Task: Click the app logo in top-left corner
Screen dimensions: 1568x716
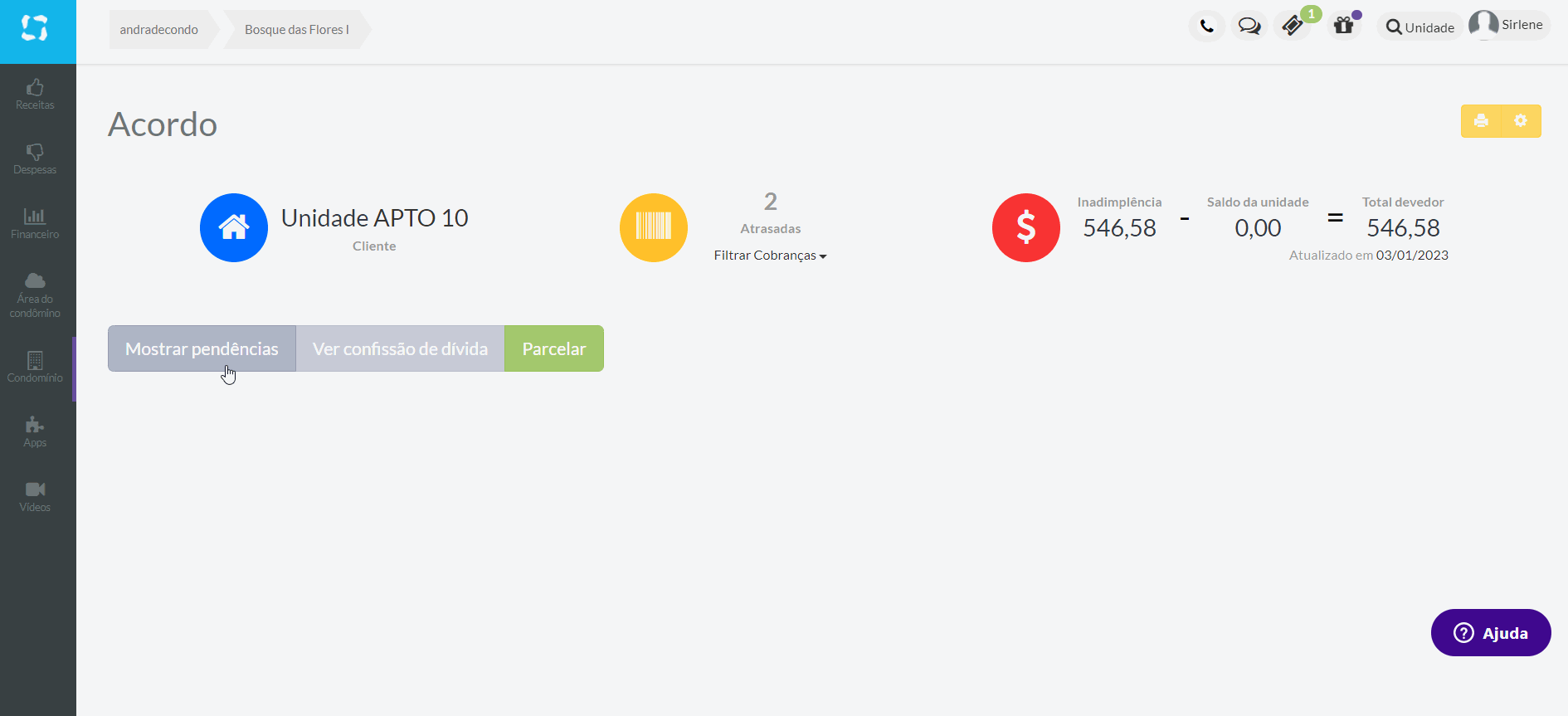Action: coord(35,29)
